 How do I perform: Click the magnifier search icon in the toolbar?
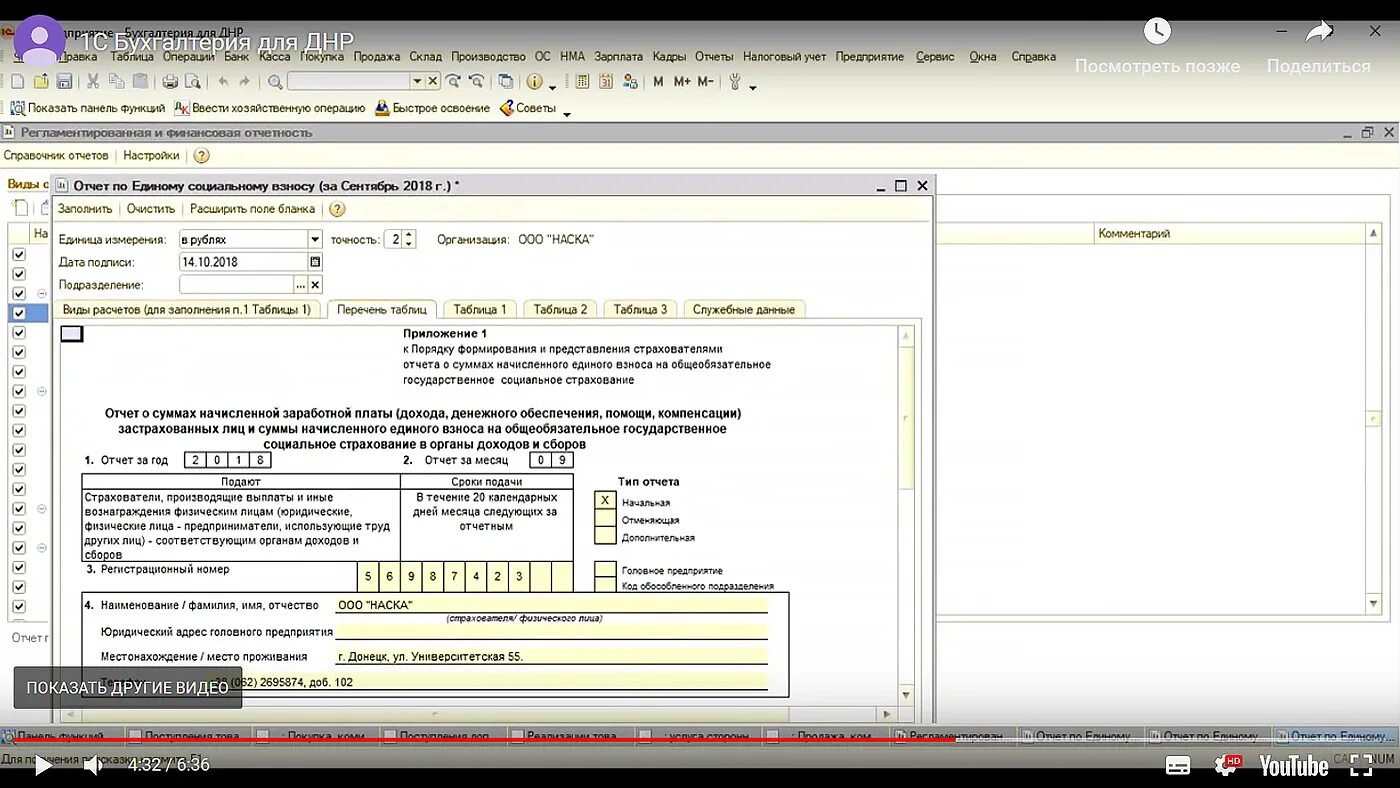tap(275, 81)
